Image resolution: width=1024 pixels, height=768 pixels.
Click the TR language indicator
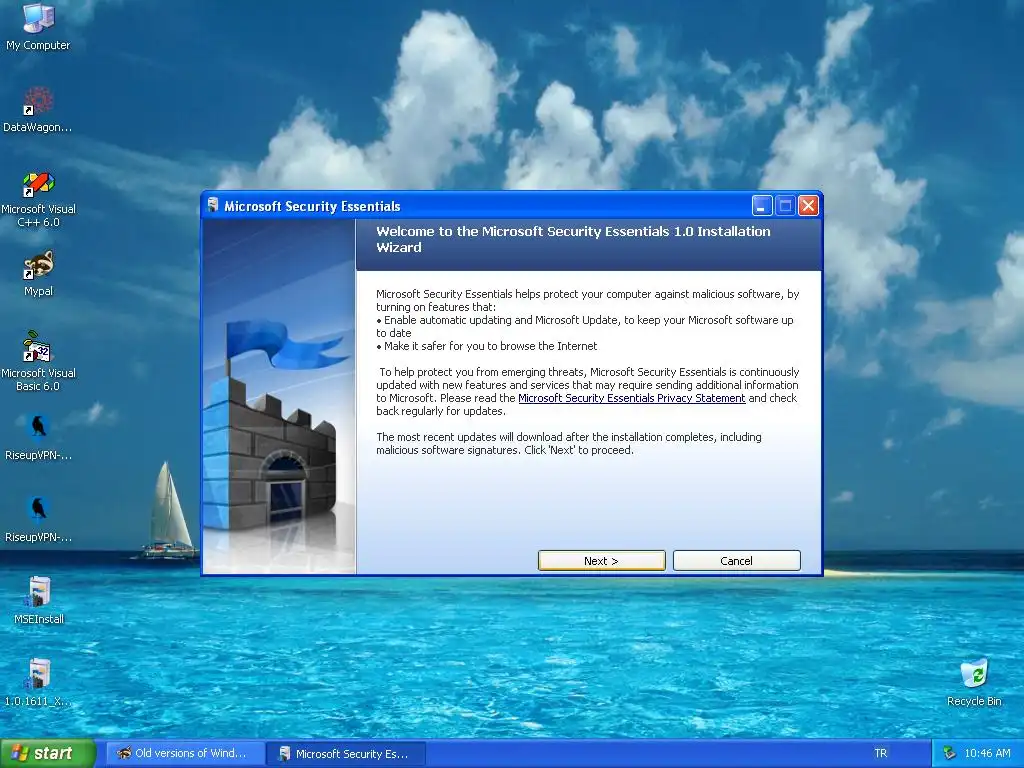pos(881,754)
